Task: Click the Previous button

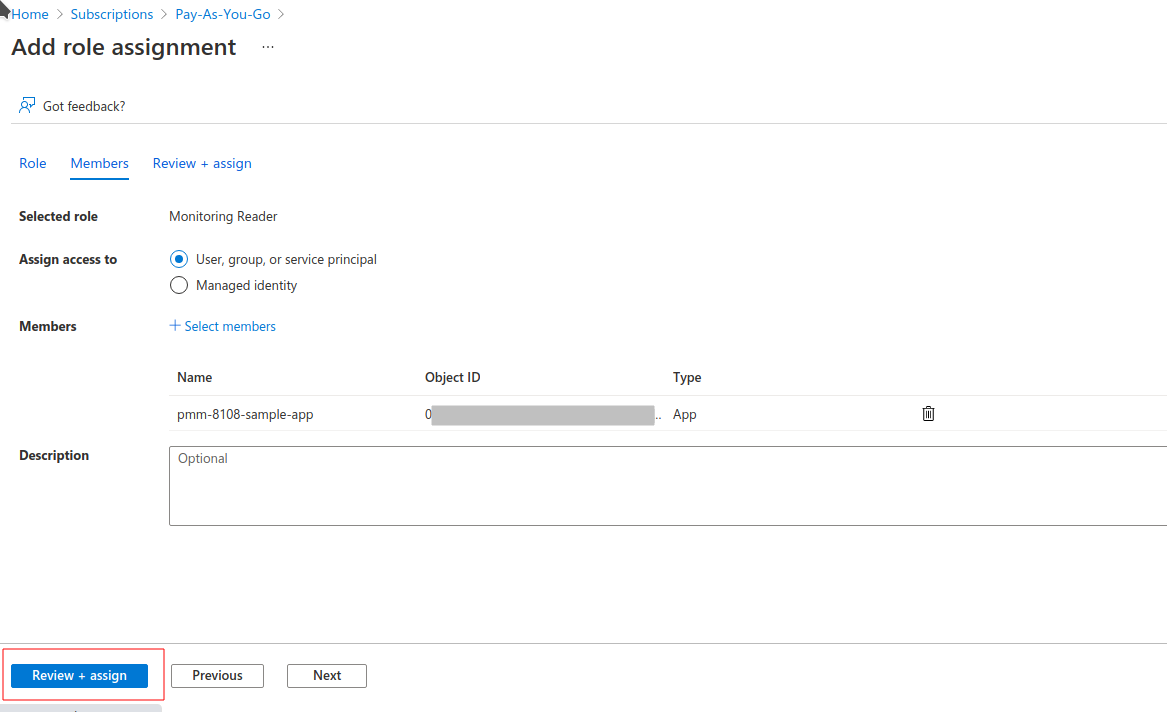Action: pyautogui.click(x=217, y=676)
